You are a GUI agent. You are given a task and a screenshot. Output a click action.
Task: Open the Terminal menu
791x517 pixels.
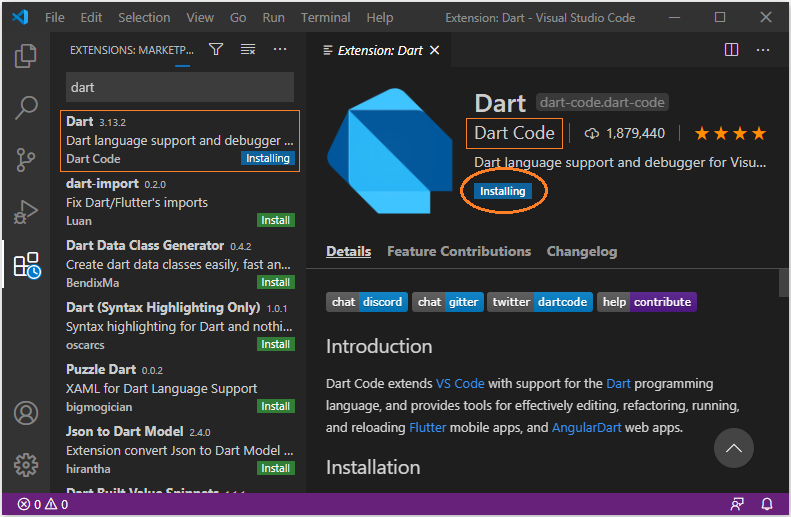coord(325,18)
